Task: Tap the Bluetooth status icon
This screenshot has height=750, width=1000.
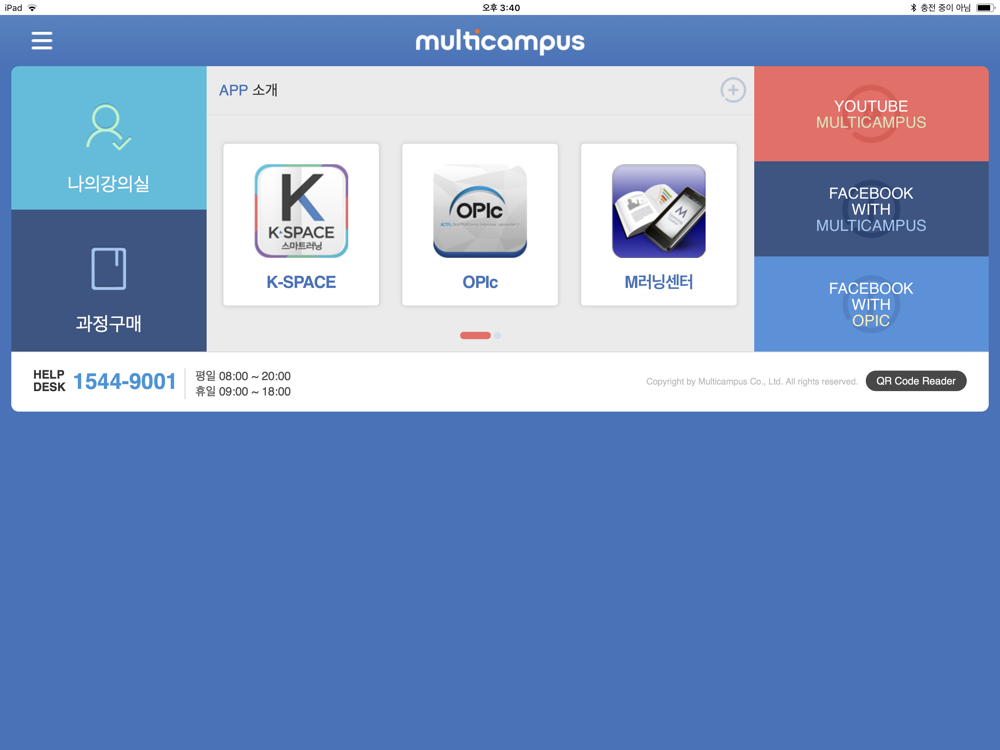Action: (913, 8)
